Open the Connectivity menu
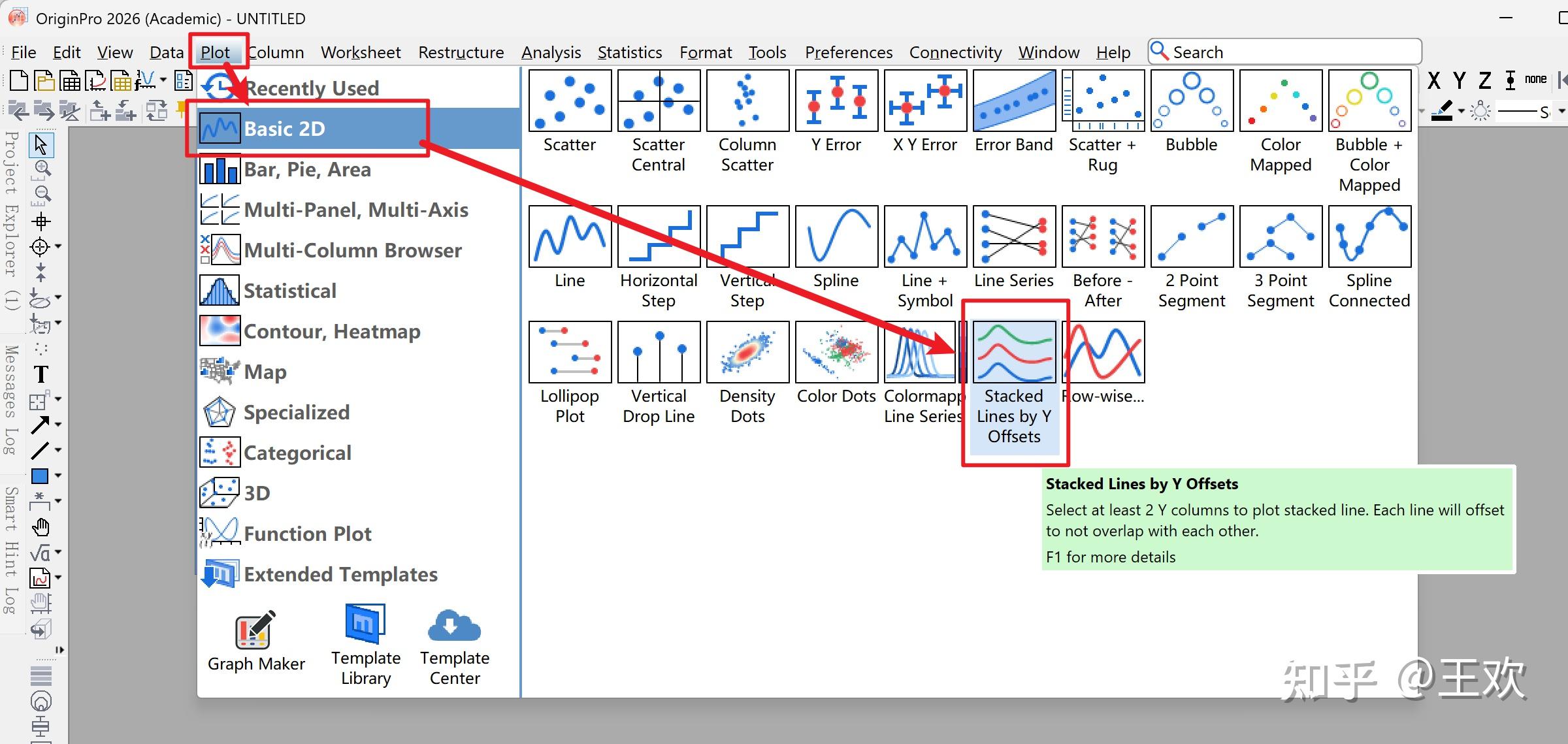 click(955, 52)
